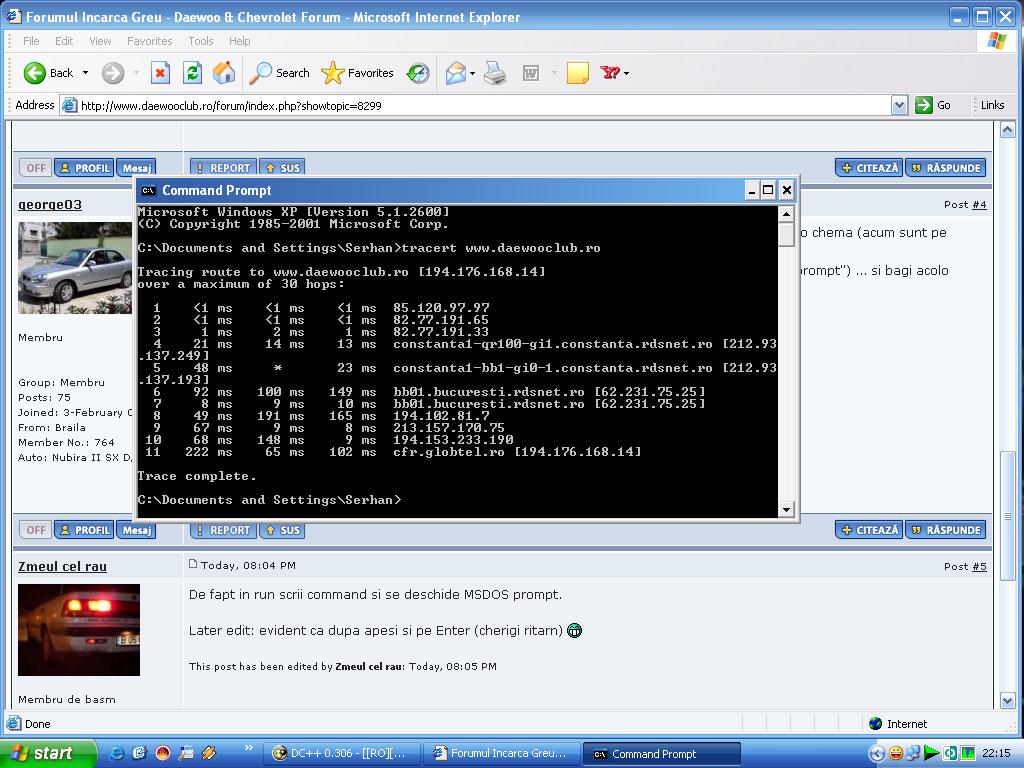Image resolution: width=1024 pixels, height=768 pixels.
Task: Switch to Forumul Incarca Greu taskbar button
Action: point(501,754)
